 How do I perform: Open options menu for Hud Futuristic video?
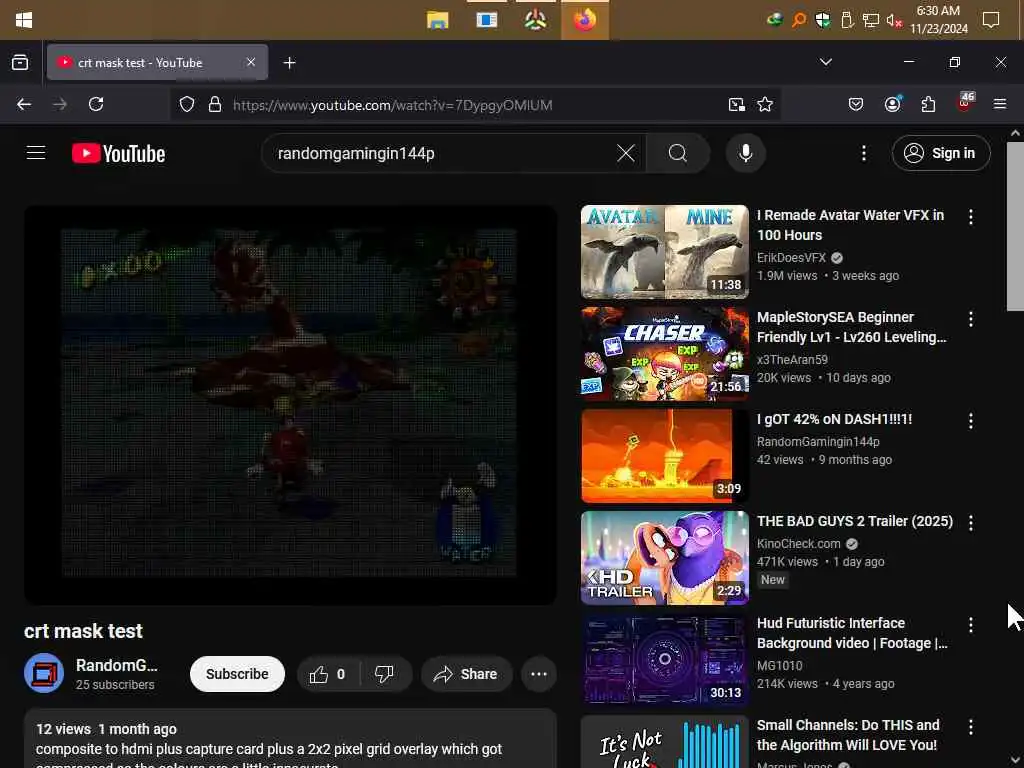pos(971,625)
